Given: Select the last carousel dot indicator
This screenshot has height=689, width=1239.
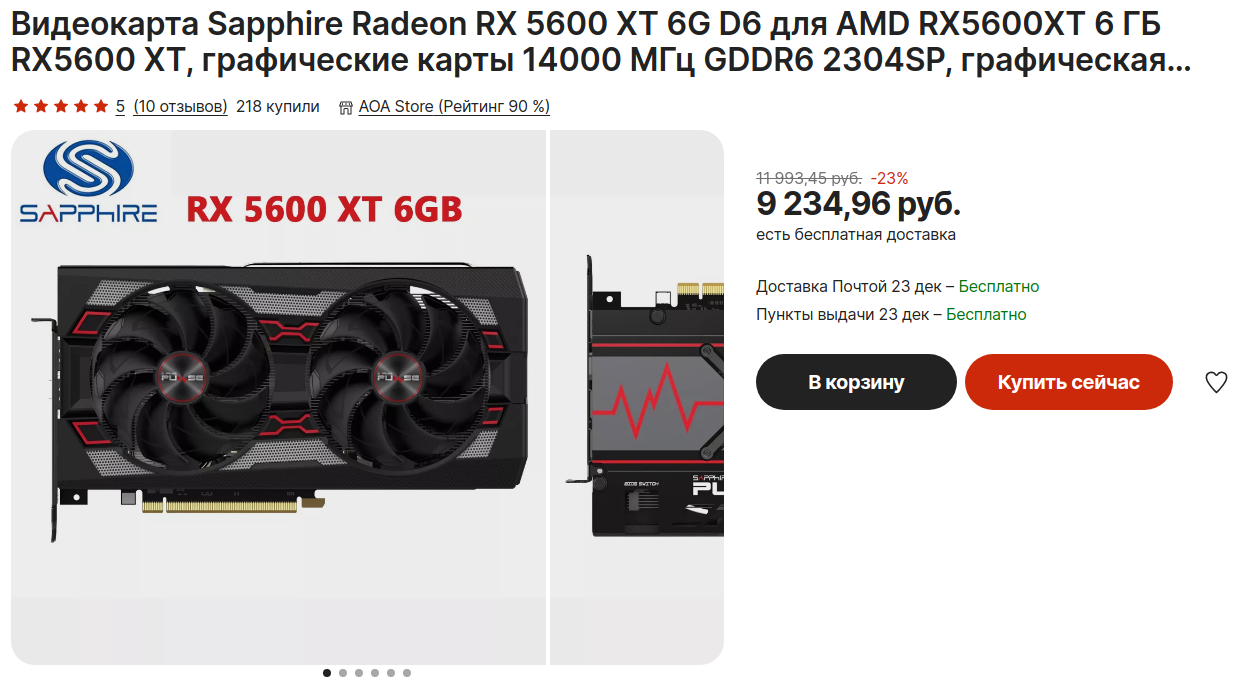Looking at the screenshot, I should click(x=407, y=673).
